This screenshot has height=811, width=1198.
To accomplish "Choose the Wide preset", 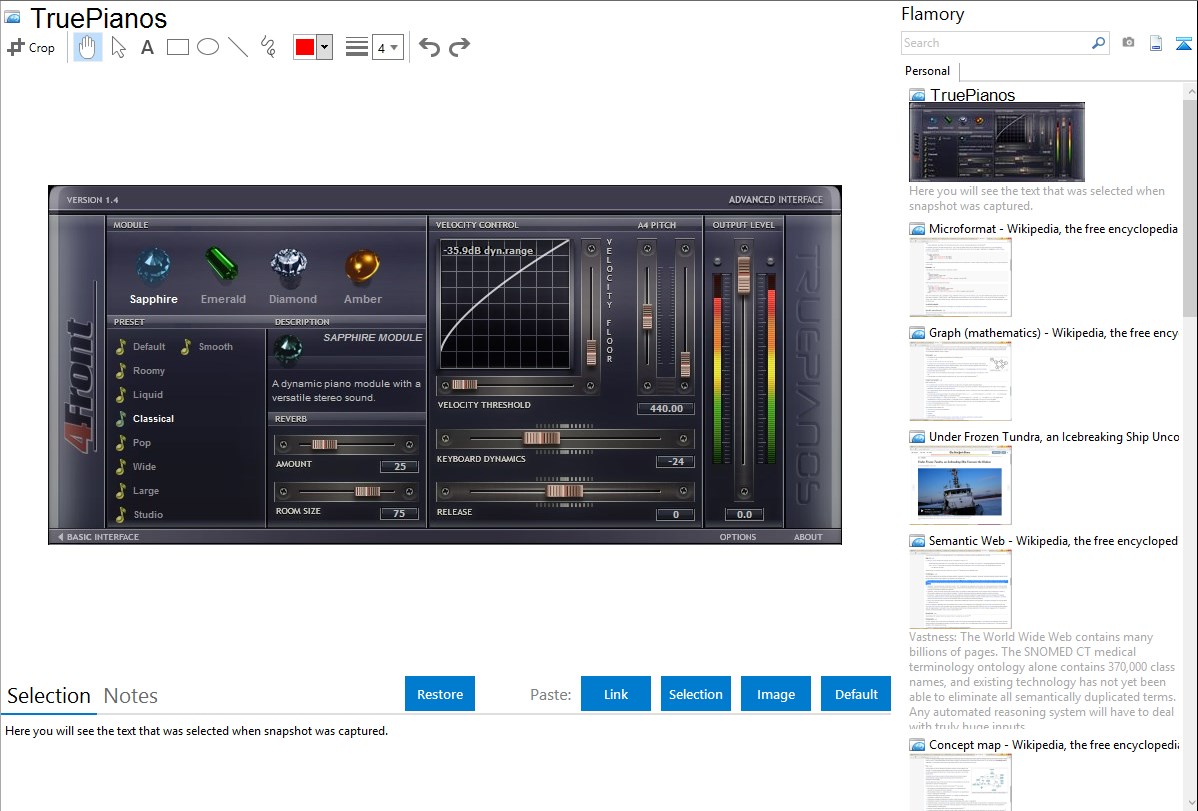I will coord(144,466).
